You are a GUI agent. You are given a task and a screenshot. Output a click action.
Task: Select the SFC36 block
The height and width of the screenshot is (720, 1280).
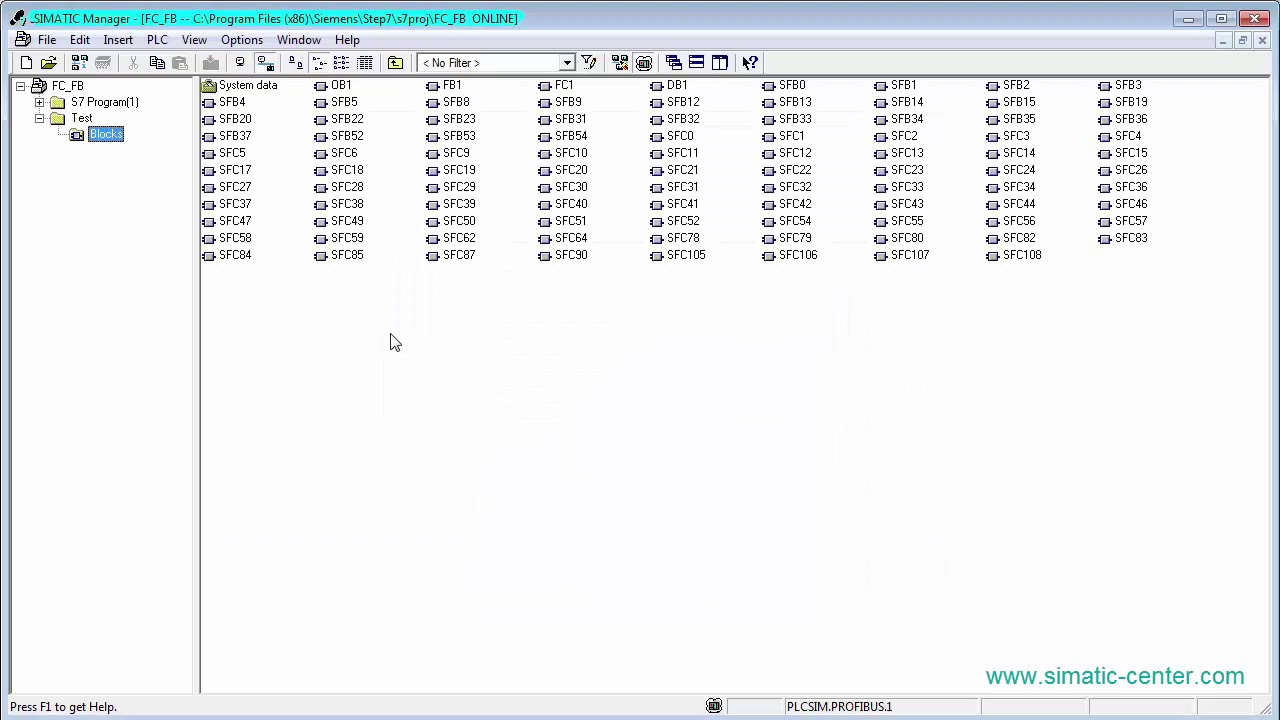1123,187
